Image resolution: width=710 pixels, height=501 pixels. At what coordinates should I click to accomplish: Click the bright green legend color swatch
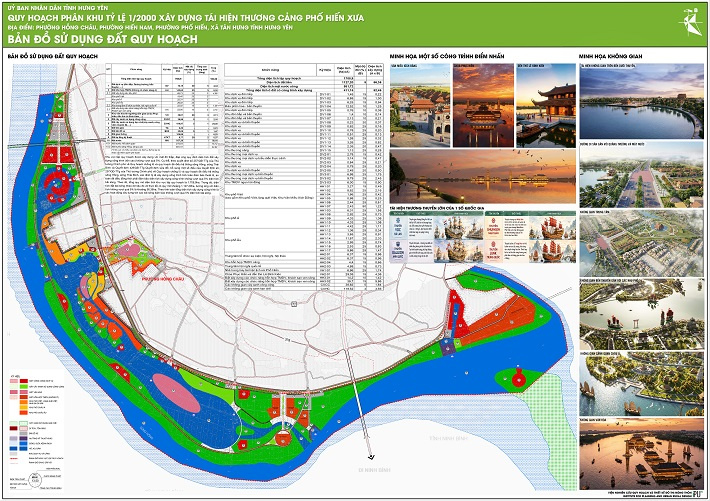pos(24,386)
